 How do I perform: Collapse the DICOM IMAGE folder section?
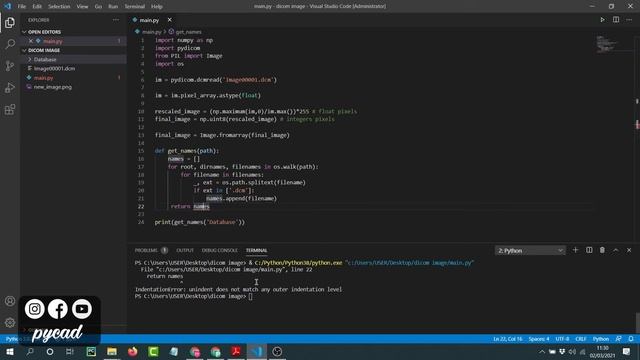(44, 50)
